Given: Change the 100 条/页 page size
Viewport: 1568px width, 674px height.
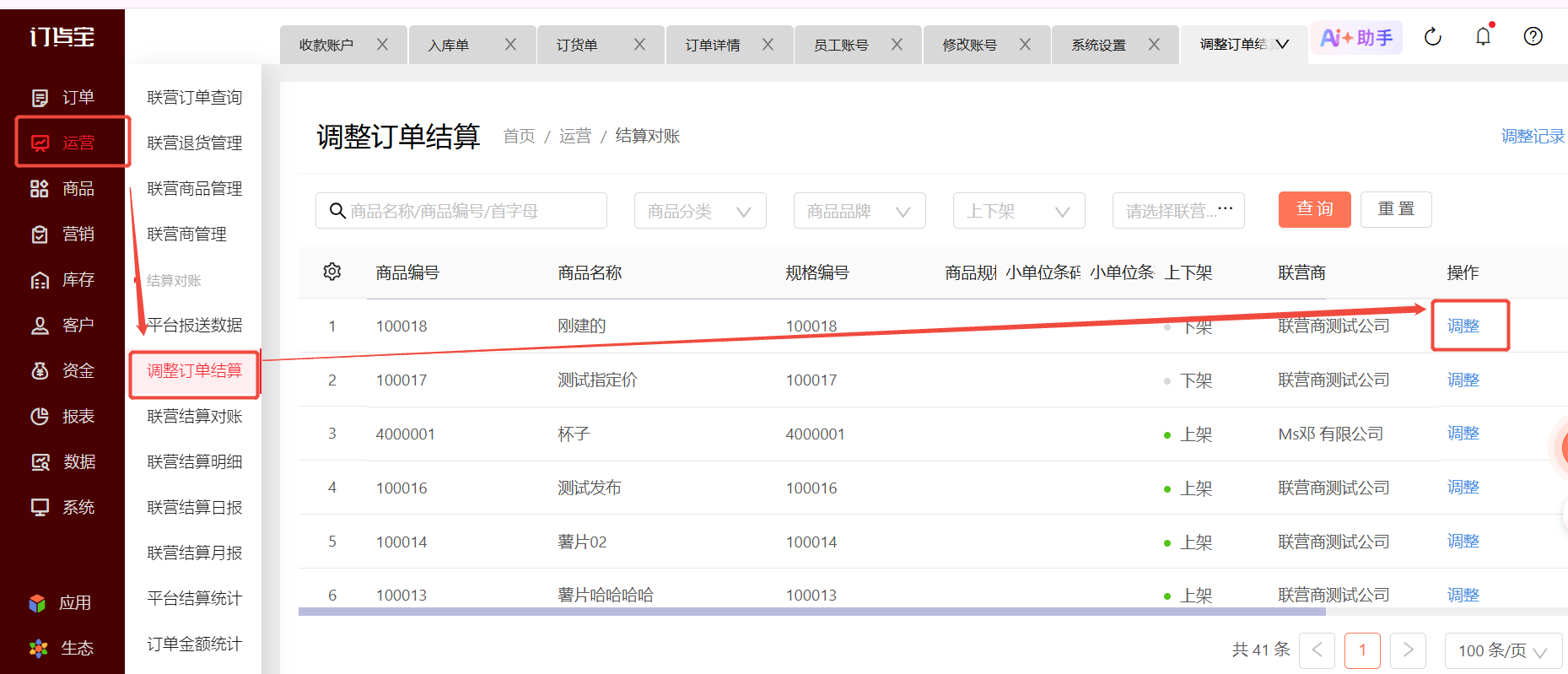Looking at the screenshot, I should coord(1504,650).
